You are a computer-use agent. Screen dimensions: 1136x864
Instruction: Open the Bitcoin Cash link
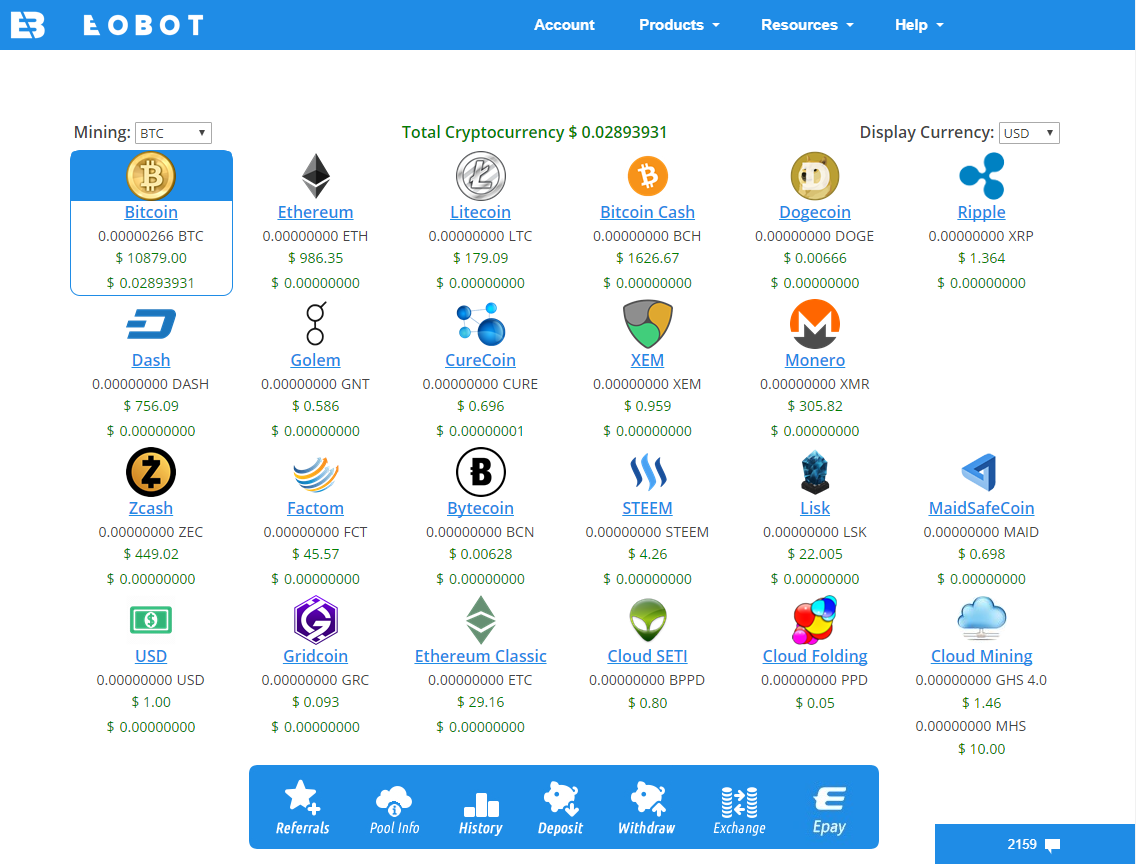647,212
